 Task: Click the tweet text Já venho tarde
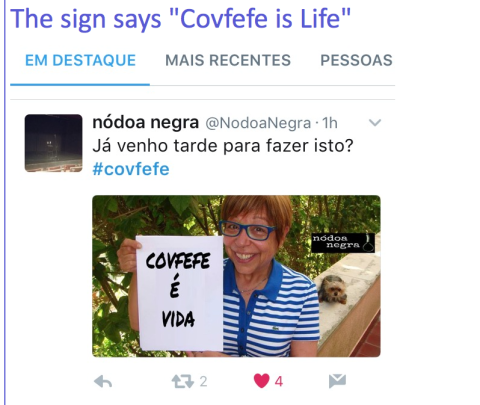pos(223,146)
